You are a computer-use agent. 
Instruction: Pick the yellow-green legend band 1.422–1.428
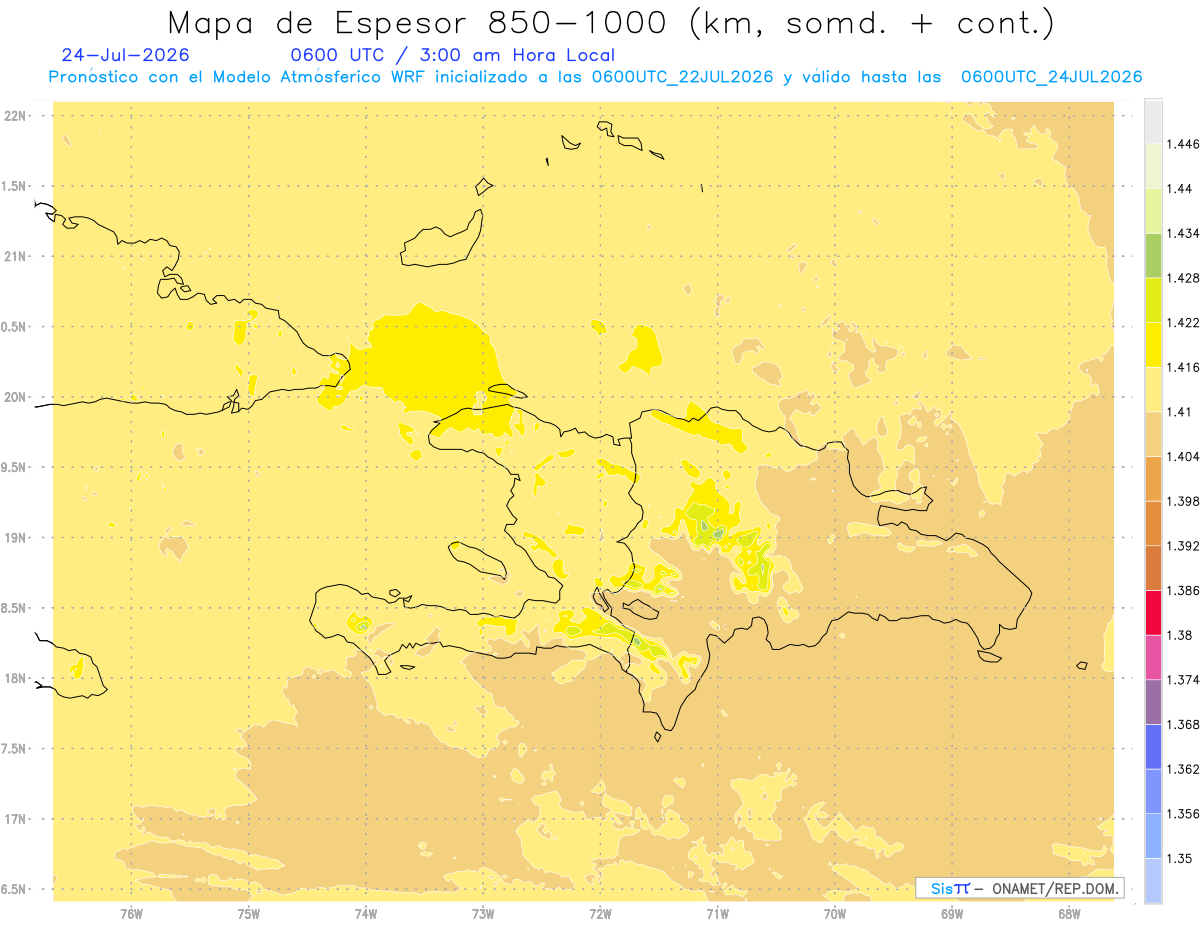(1153, 300)
